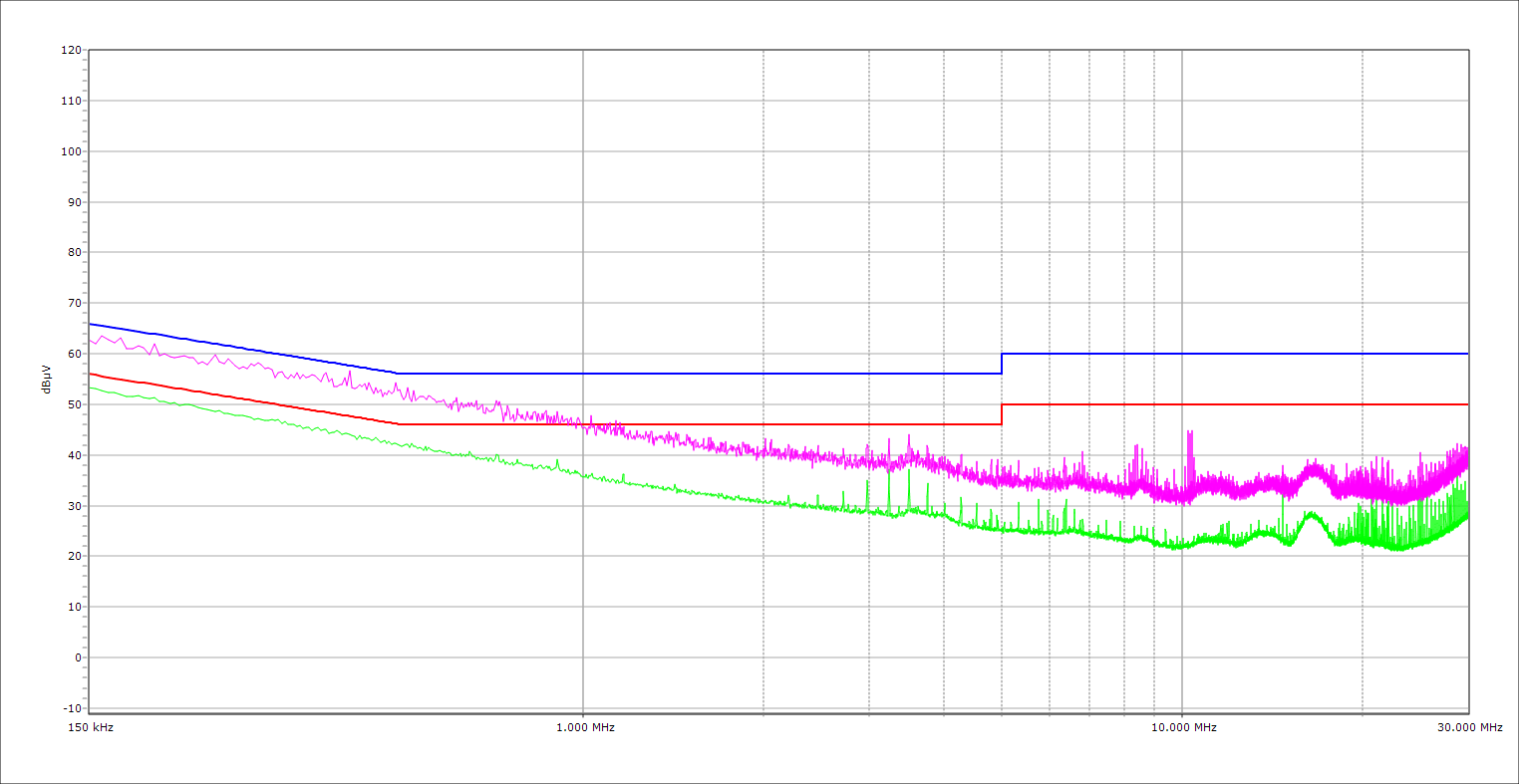Image resolution: width=1519 pixels, height=784 pixels.
Task: Click the blue limit line's flat 60 dBµV segment
Action: (1236, 354)
